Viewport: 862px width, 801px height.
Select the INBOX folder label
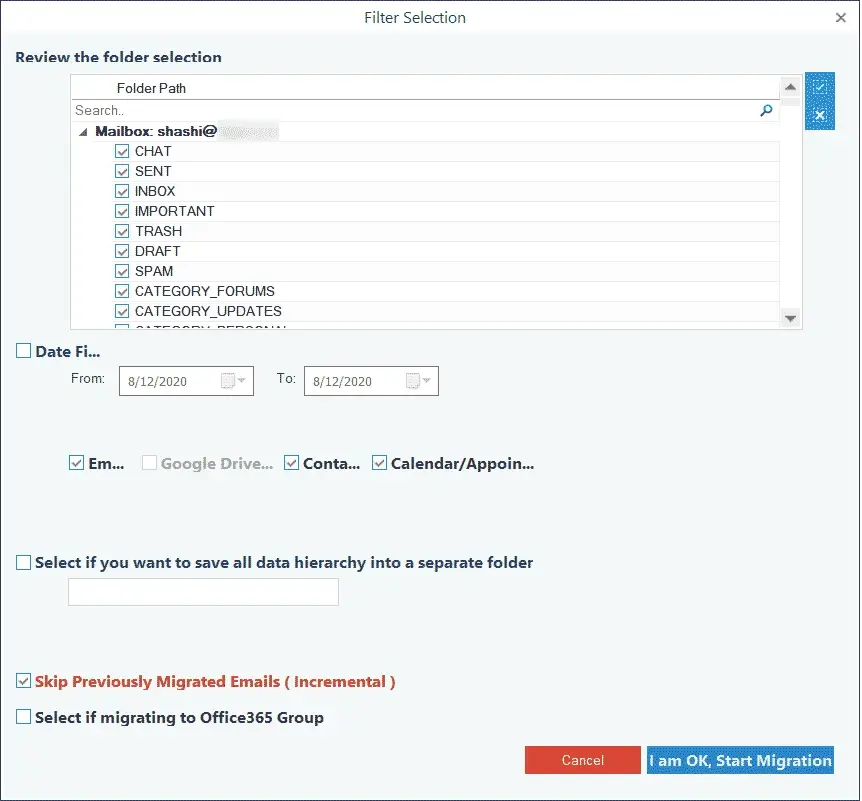tap(155, 191)
